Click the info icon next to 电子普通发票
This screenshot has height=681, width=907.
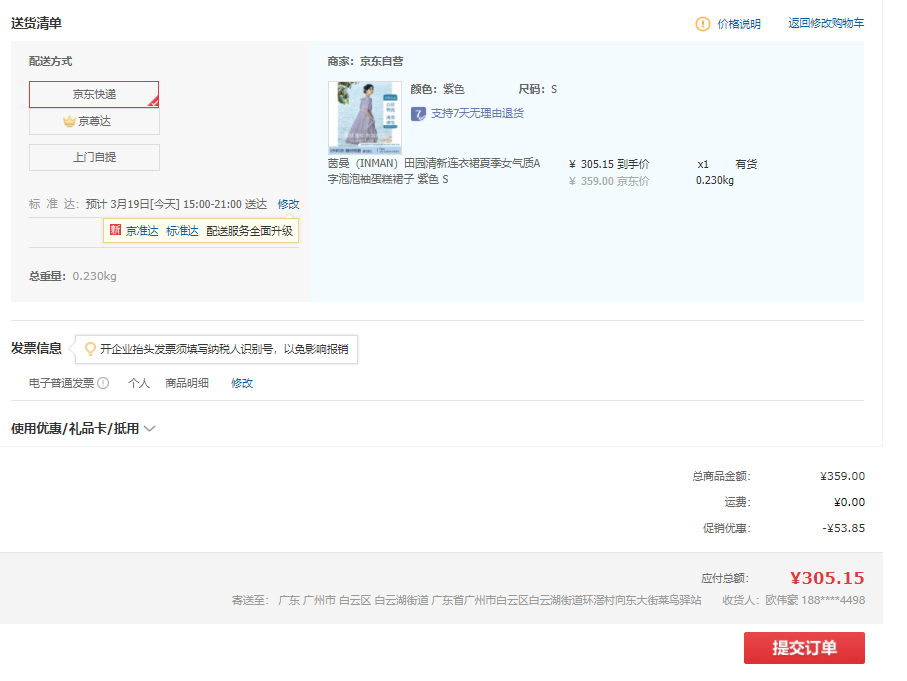click(x=103, y=383)
